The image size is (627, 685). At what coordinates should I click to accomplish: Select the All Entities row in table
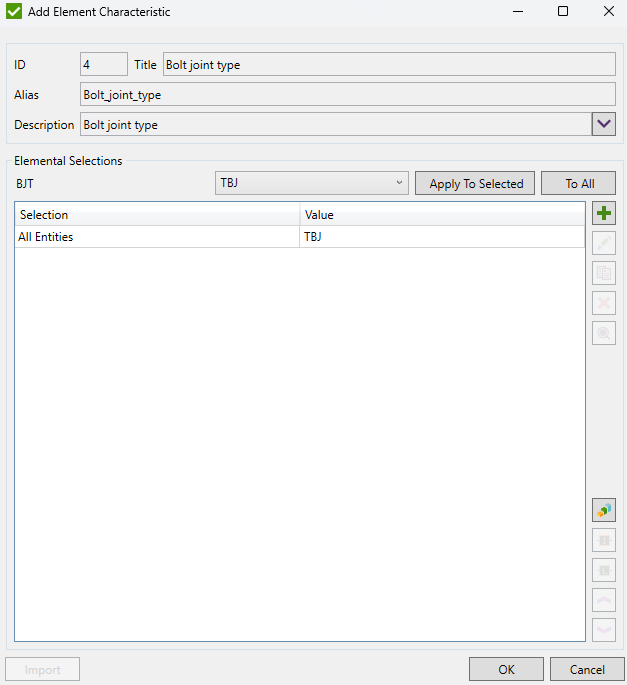click(158, 237)
